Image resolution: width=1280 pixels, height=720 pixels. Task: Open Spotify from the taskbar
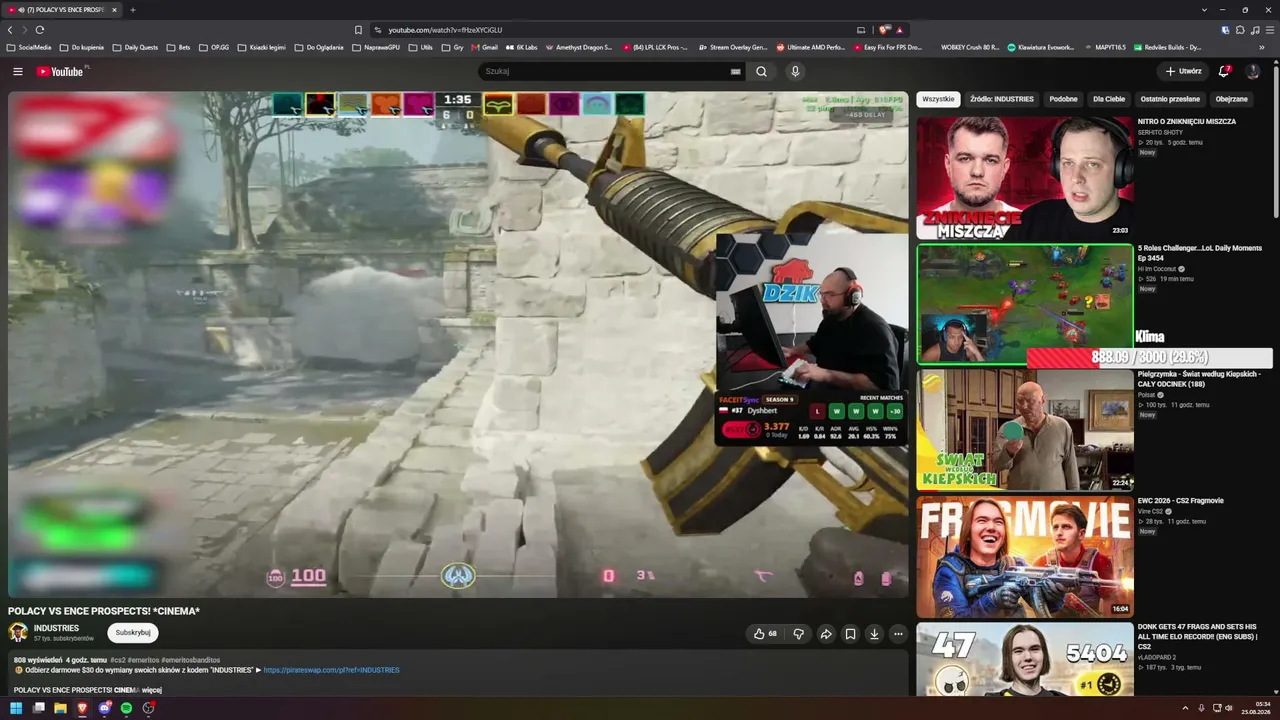[126, 708]
